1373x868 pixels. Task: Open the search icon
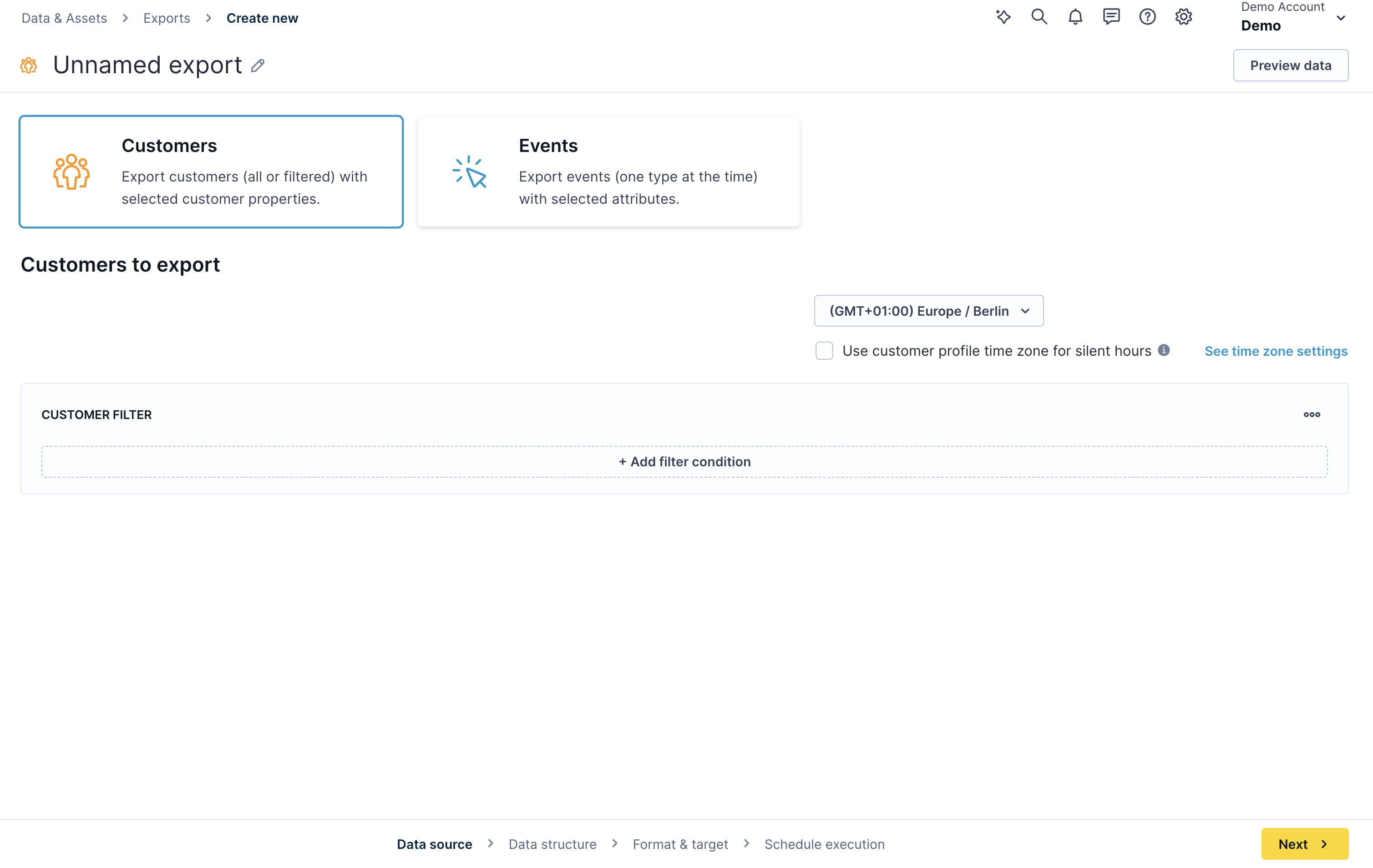[x=1039, y=16]
